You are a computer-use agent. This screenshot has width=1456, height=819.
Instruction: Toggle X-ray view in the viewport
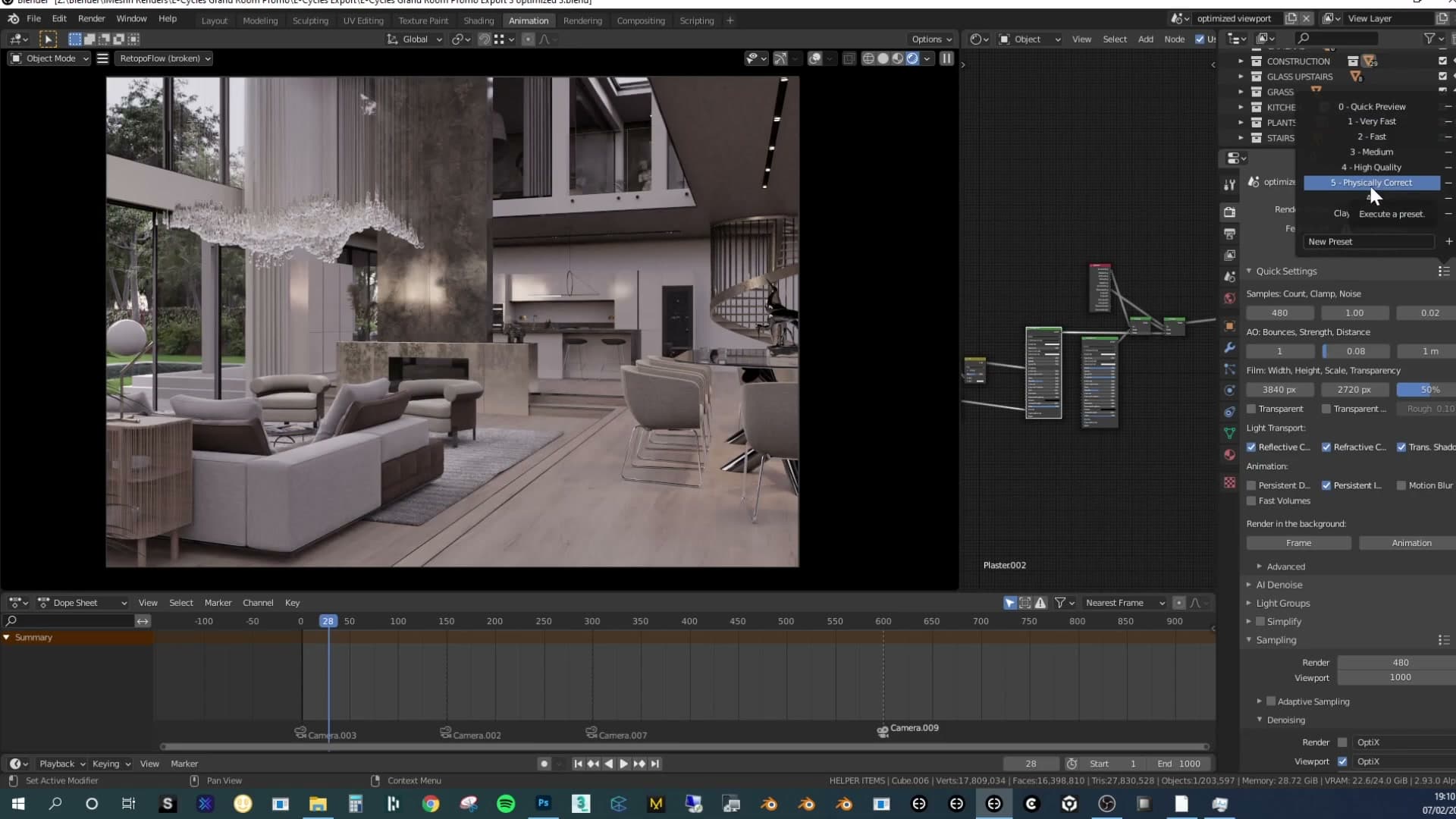849,58
